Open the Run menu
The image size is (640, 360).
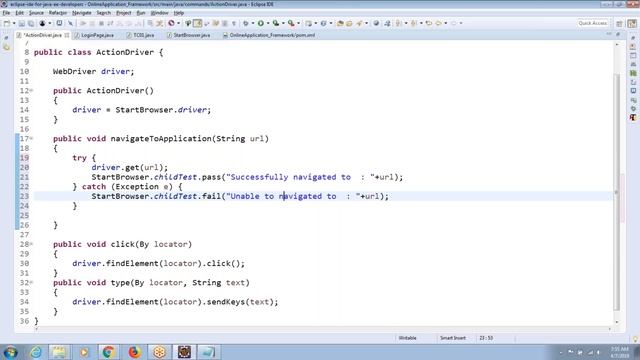[141, 13]
